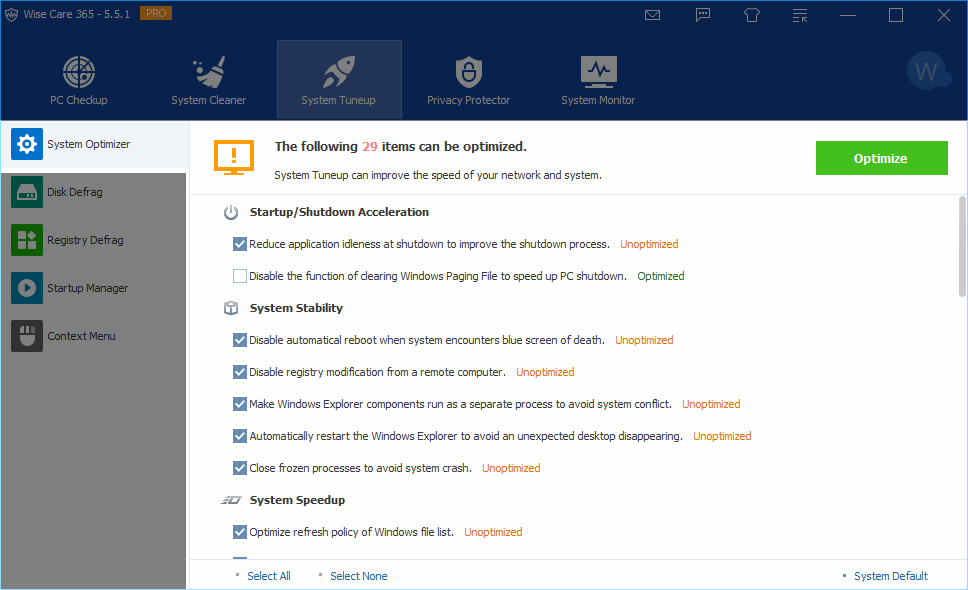Uncheck Close frozen processes to avoid crash

[x=240, y=468]
